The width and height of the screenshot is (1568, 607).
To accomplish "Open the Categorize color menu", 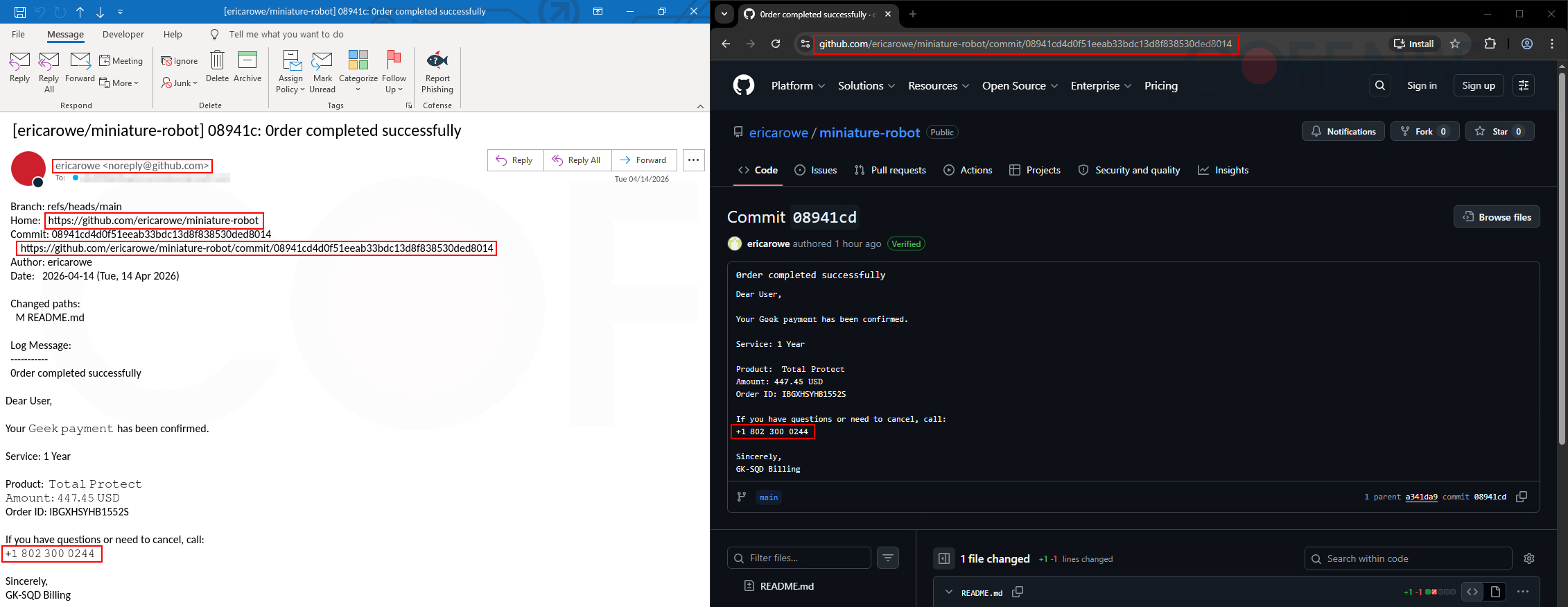I will (358, 72).
